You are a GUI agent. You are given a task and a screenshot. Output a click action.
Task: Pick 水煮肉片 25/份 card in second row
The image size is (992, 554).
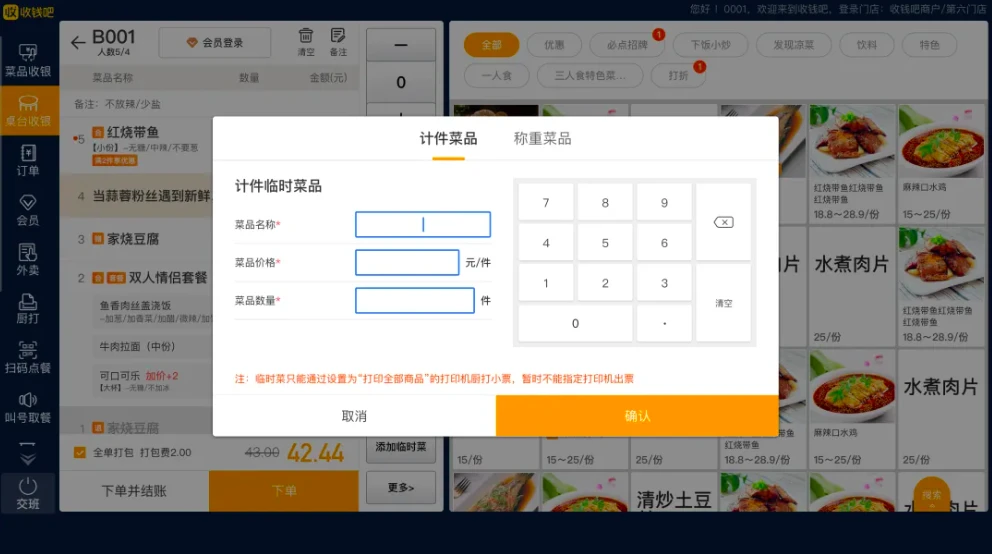pos(852,286)
